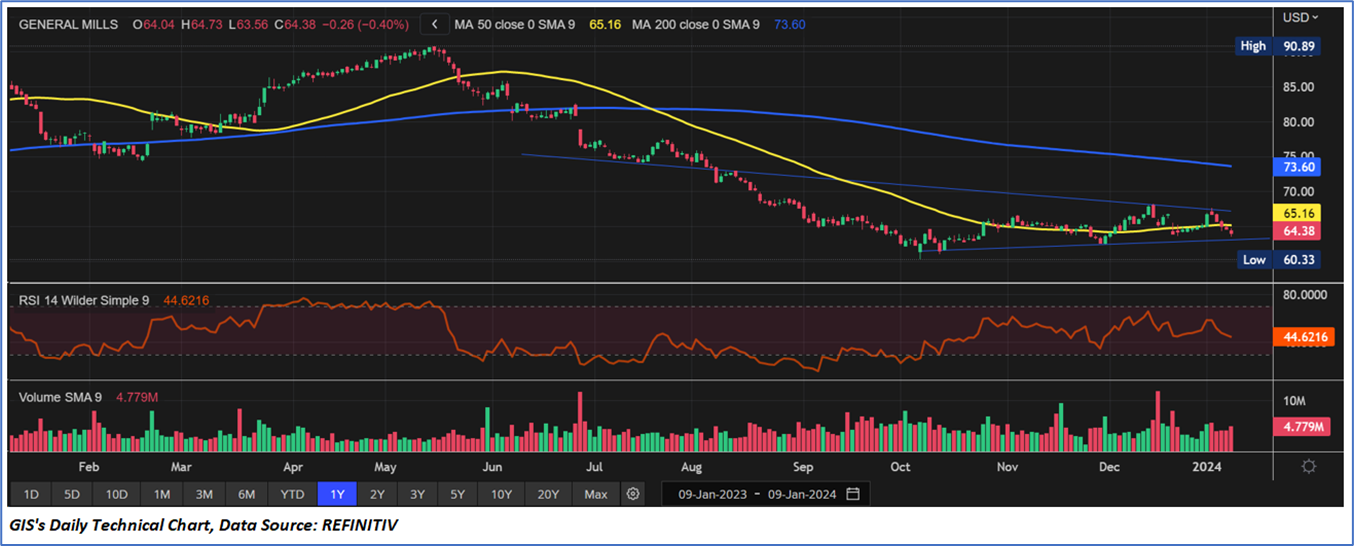Click the orange 44.6216 RSI axis label
Image resolution: width=1354 pixels, height=546 pixels.
click(1303, 338)
